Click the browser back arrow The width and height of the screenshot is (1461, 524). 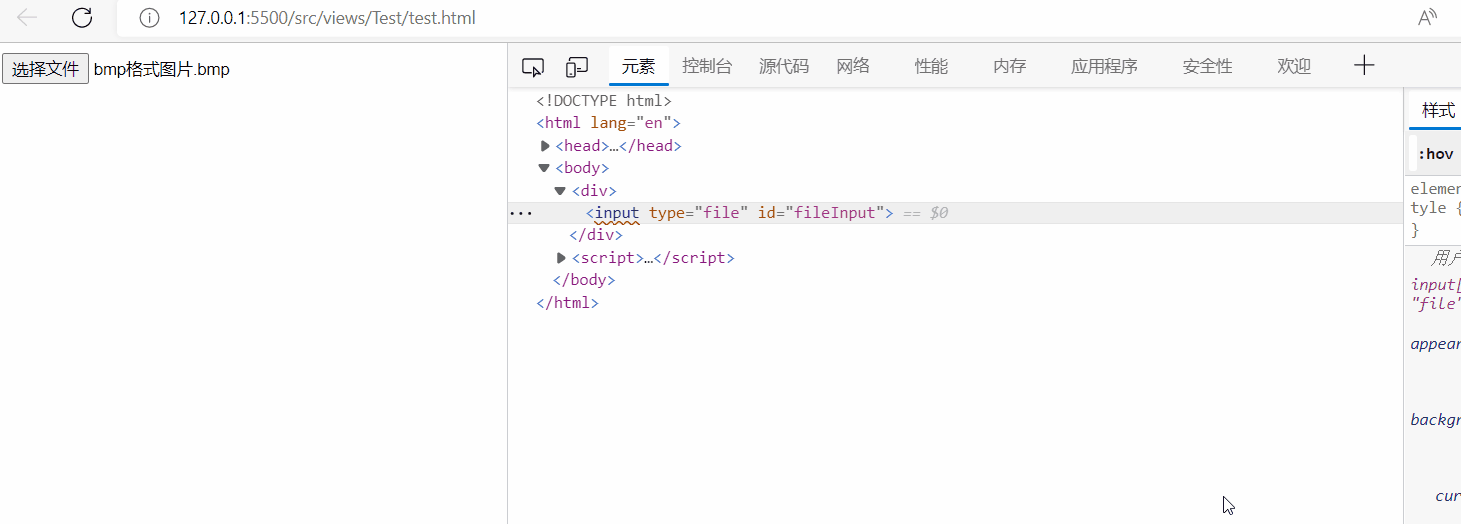28,17
